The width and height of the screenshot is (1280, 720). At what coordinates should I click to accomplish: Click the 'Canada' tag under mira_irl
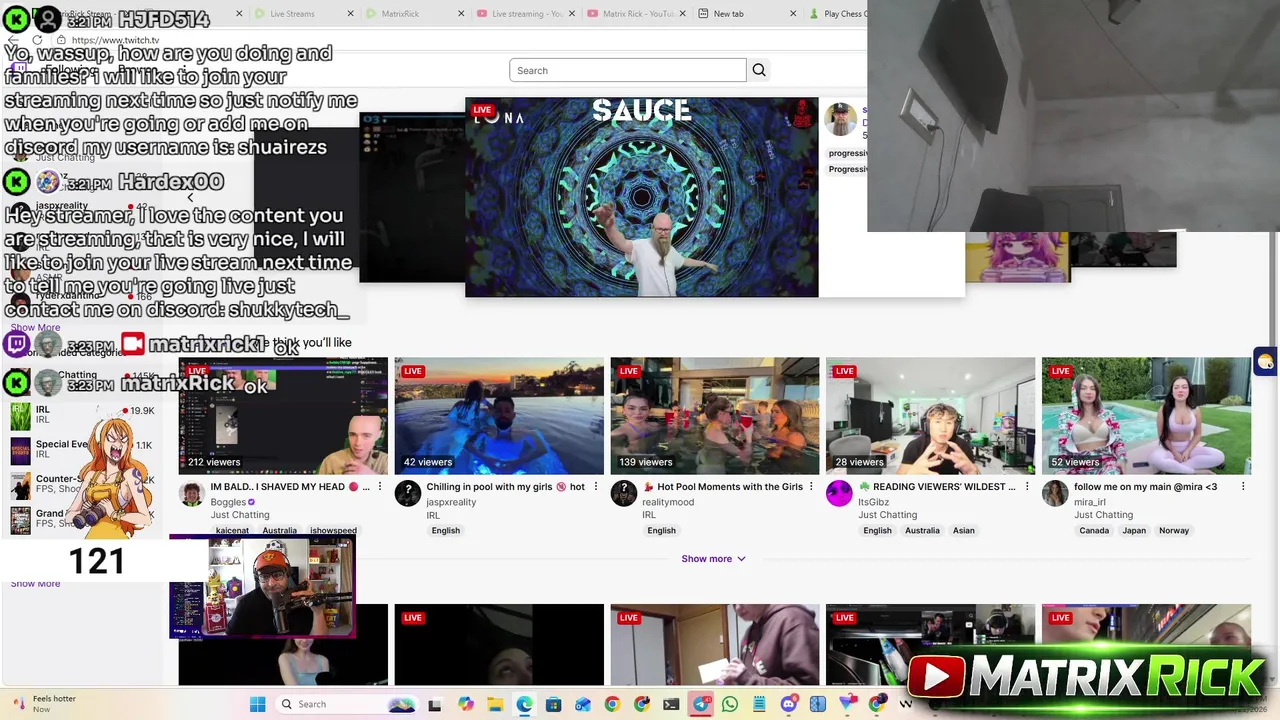click(x=1094, y=531)
